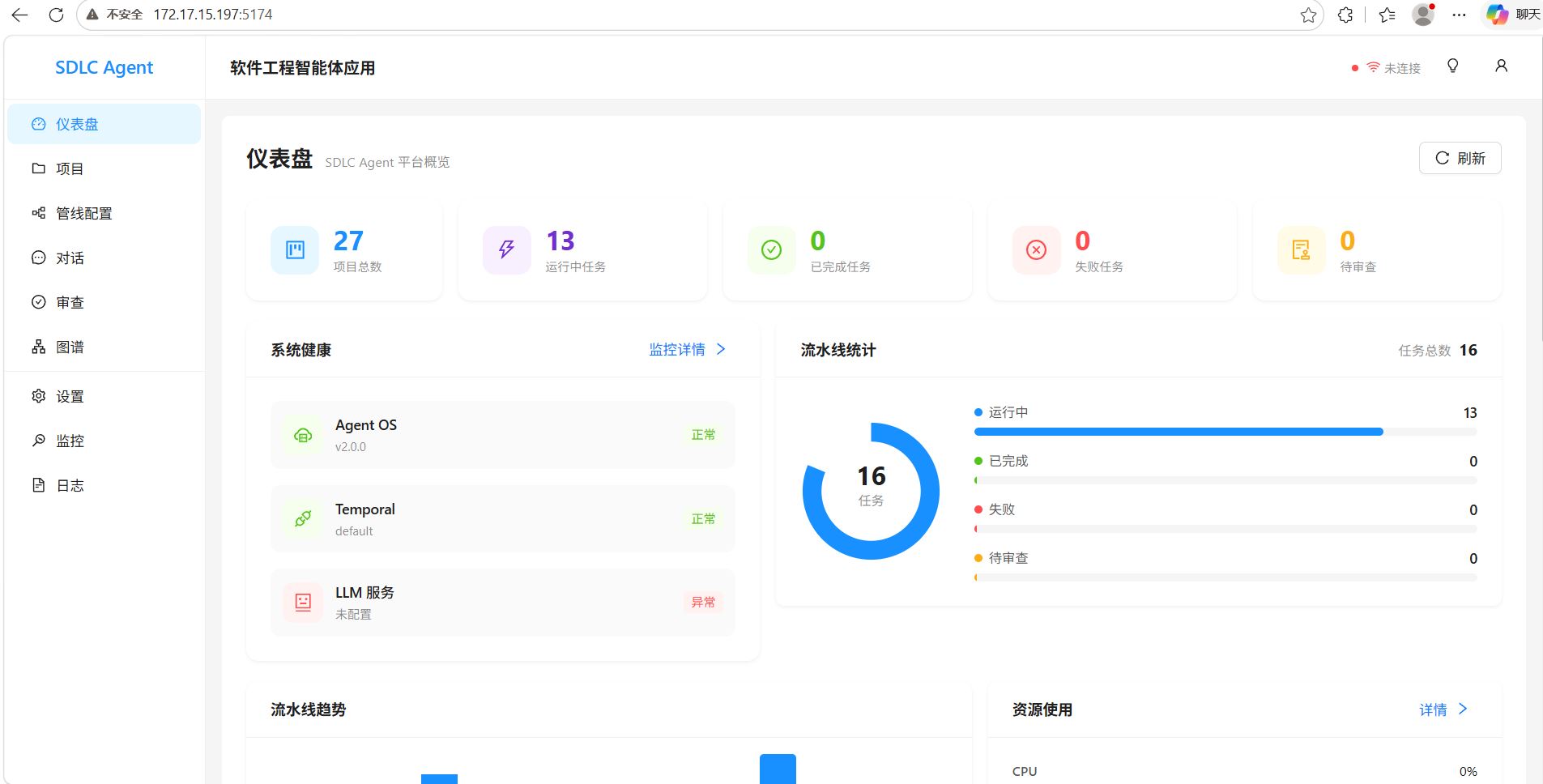The image size is (1543, 784).
Task: Click the SDLC Agent logo text
Action: point(104,67)
